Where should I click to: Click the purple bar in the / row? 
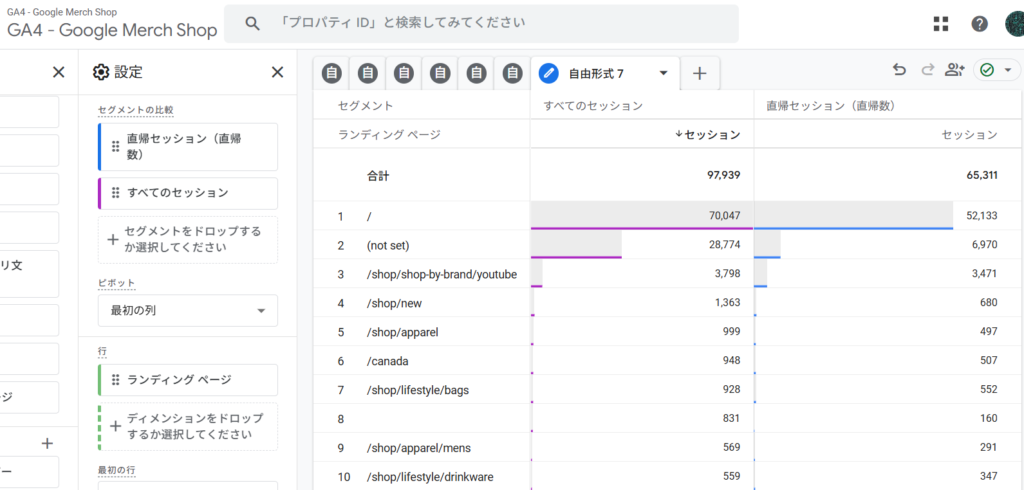tap(642, 228)
